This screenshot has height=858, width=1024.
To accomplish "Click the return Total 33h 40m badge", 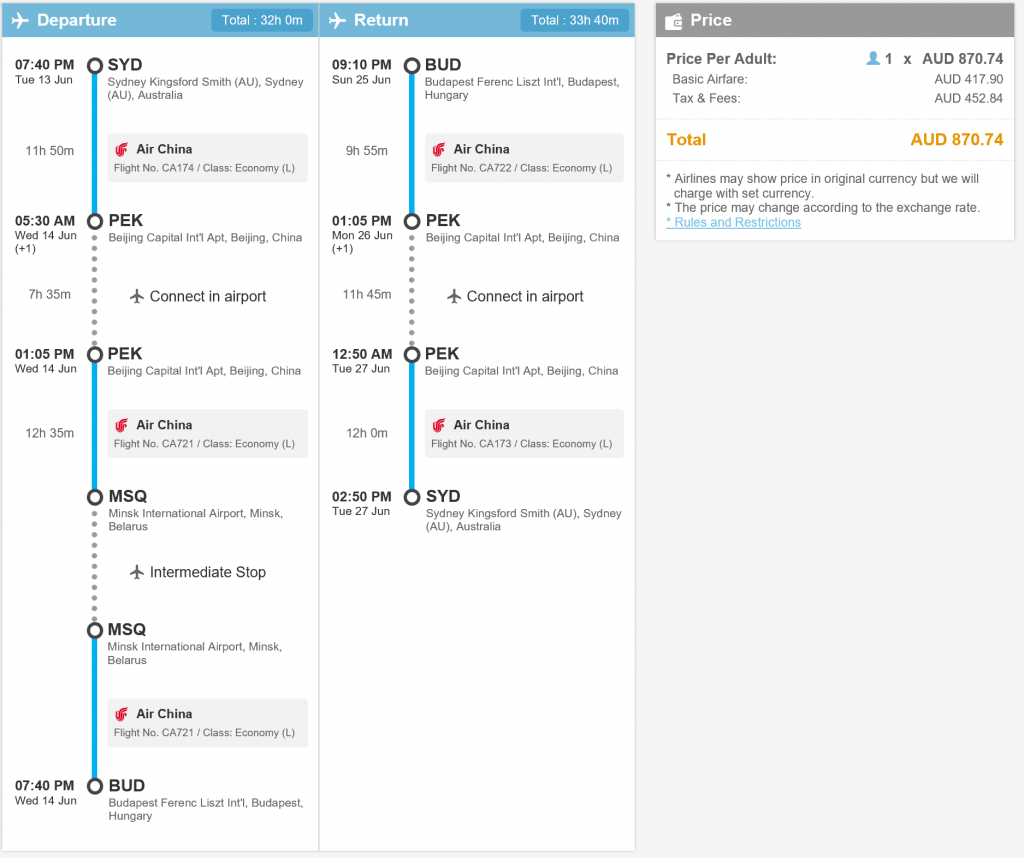I will pyautogui.click(x=575, y=20).
